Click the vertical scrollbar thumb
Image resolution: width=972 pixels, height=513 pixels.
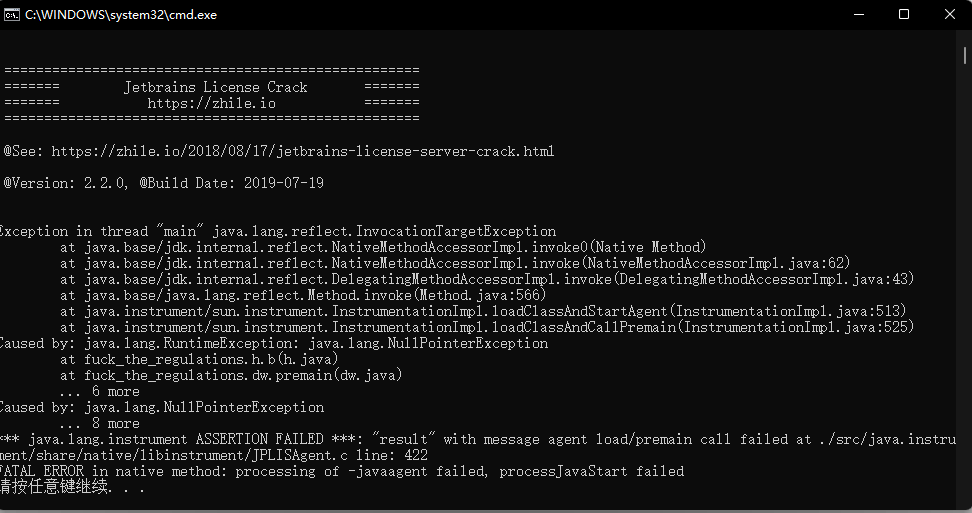(965, 55)
